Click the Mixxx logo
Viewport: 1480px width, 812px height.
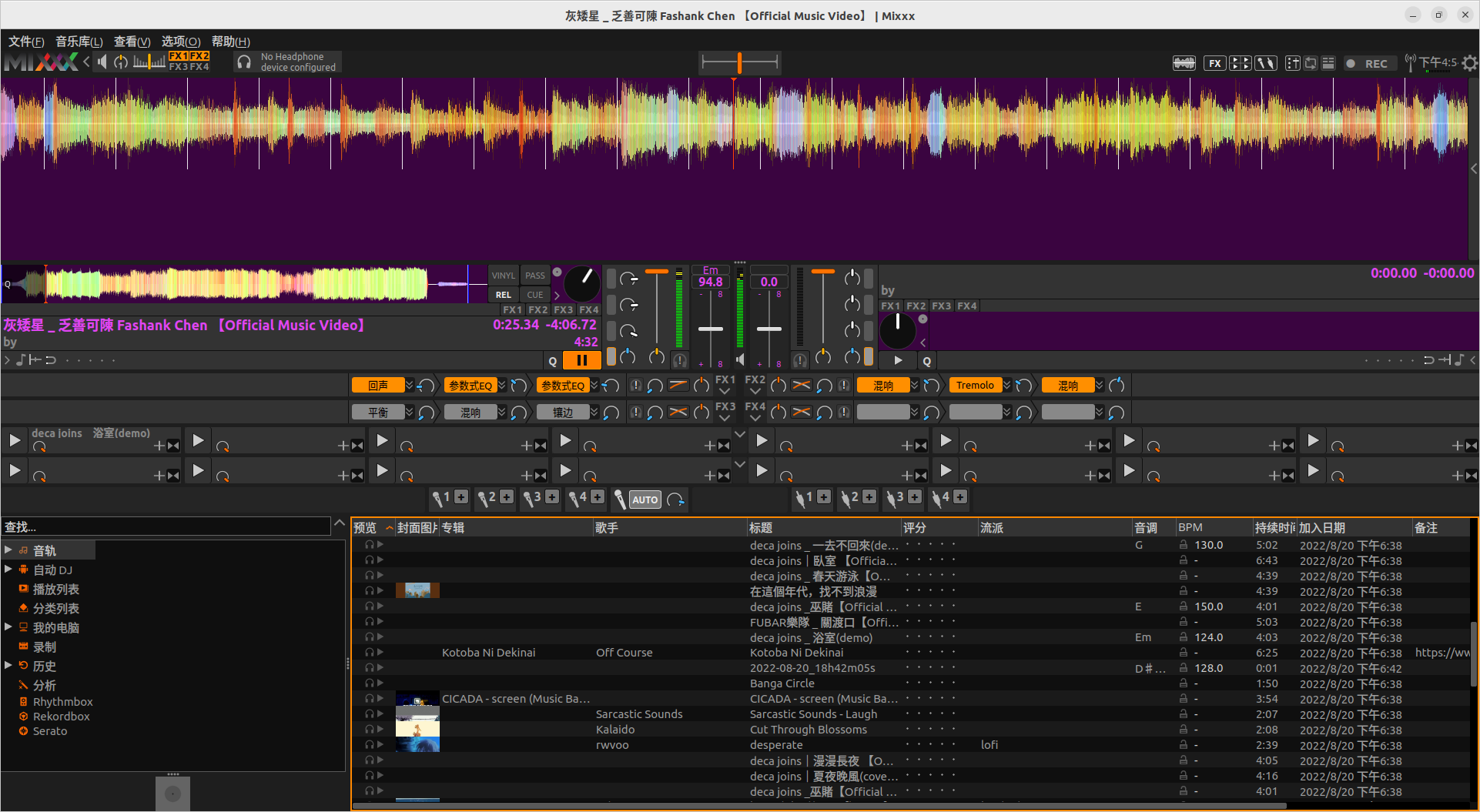(x=41, y=62)
